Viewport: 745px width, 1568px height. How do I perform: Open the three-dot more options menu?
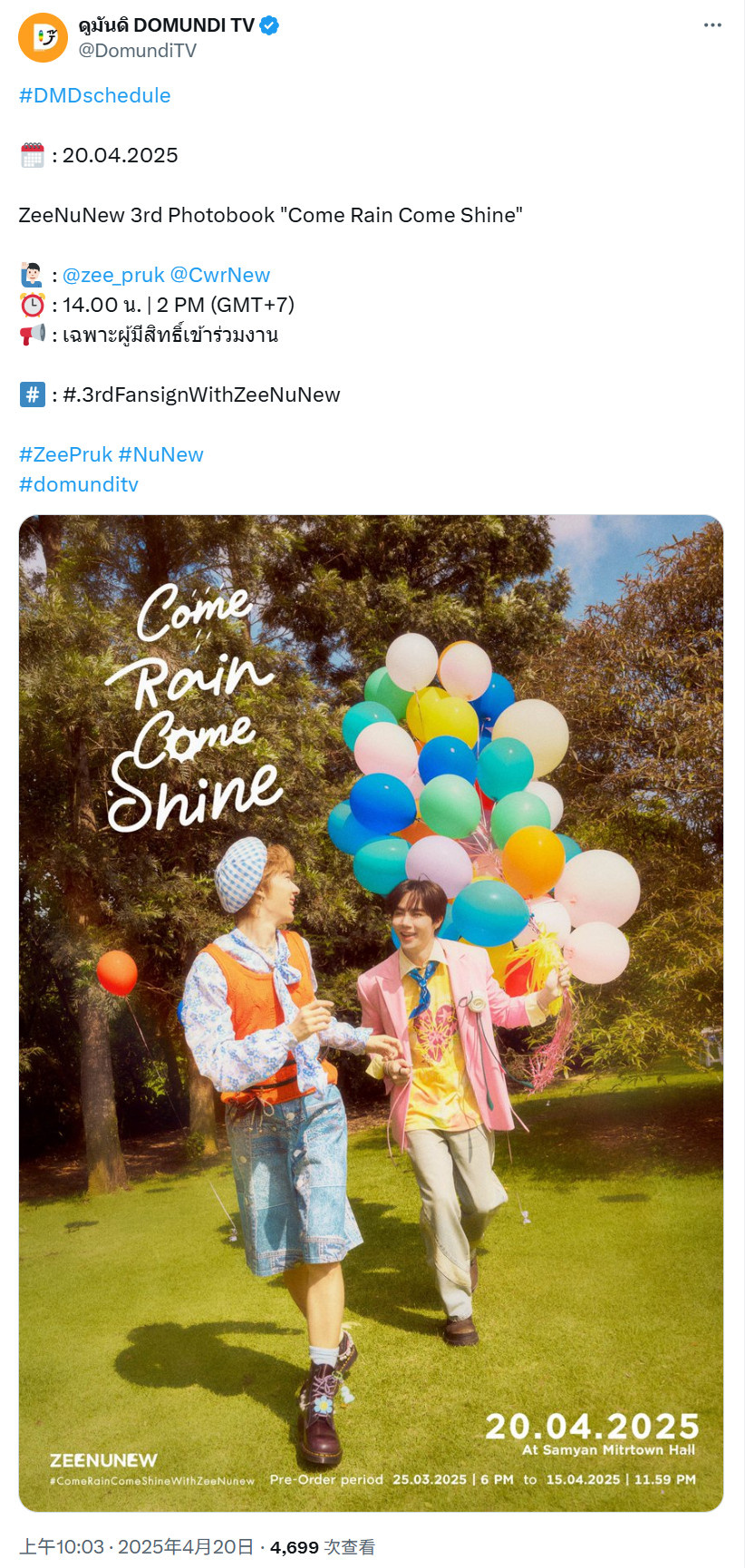[x=713, y=24]
